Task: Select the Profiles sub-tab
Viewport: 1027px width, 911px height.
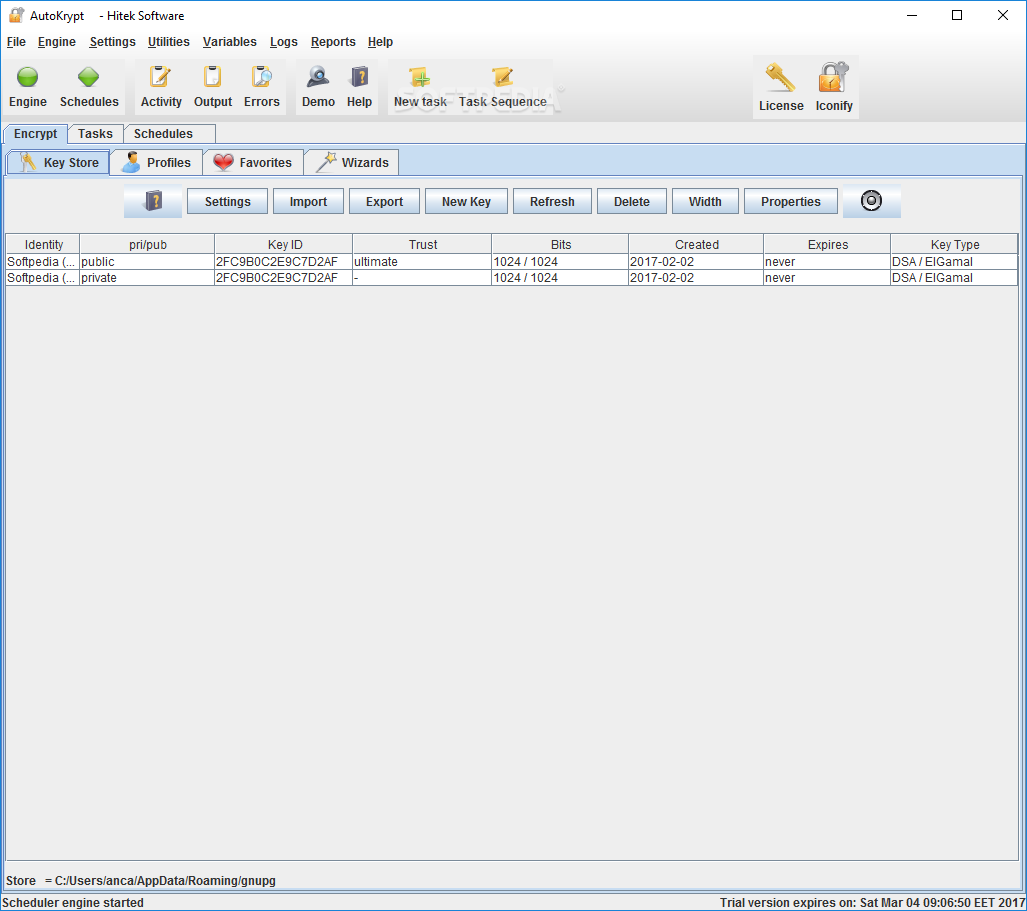Action: coord(156,162)
